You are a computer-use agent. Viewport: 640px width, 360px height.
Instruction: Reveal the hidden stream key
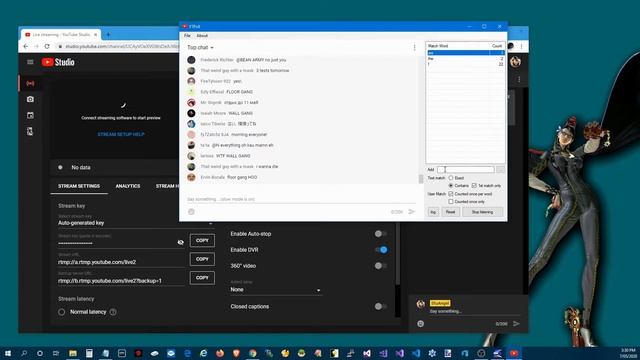pyautogui.click(x=180, y=242)
